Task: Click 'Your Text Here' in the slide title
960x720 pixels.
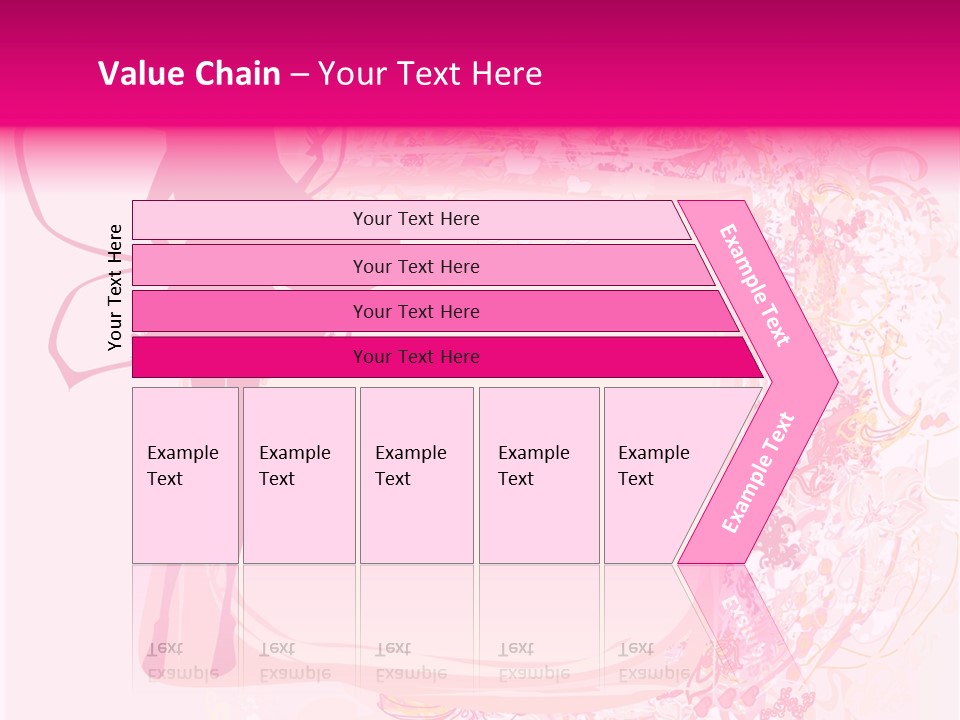Action: tap(430, 74)
